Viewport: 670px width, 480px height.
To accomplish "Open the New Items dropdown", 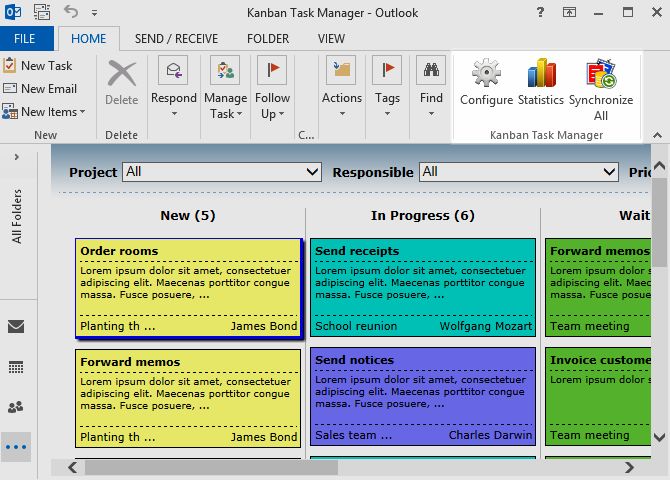I will (44, 112).
